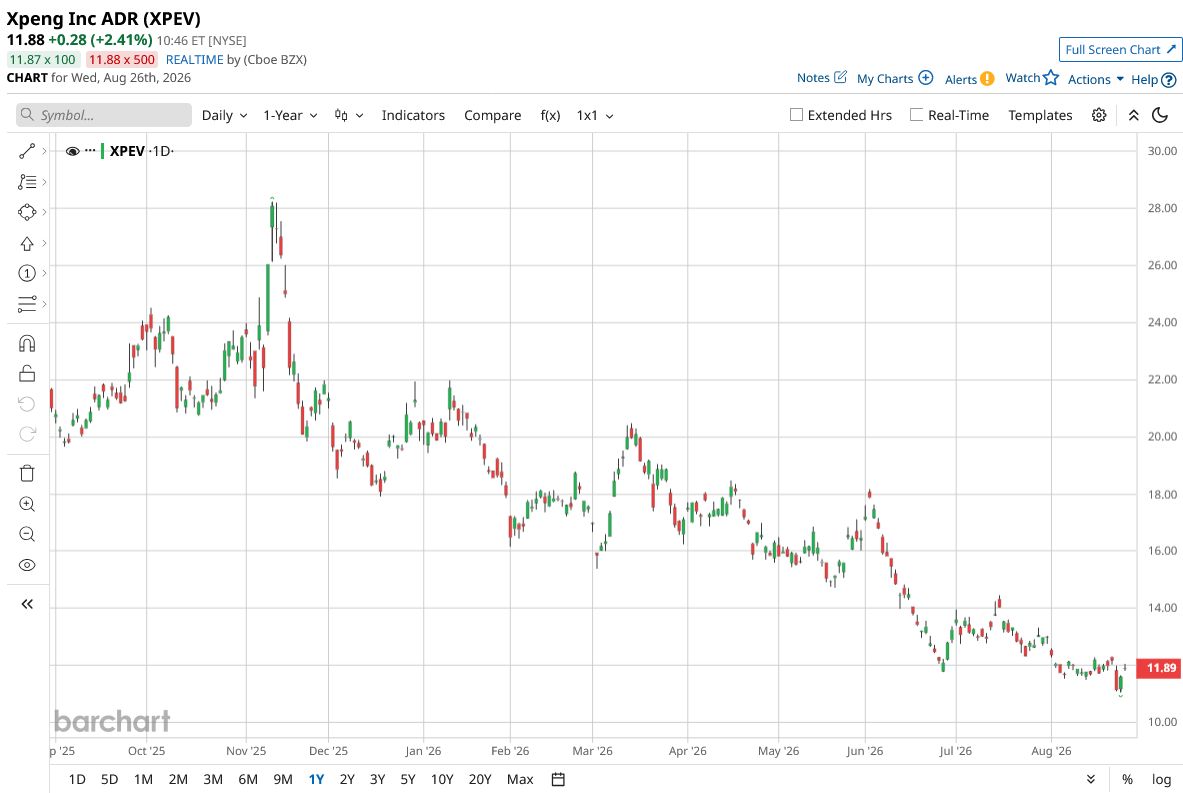Expand trend line tool submenu arrow
The image size is (1183, 793).
(x=45, y=151)
